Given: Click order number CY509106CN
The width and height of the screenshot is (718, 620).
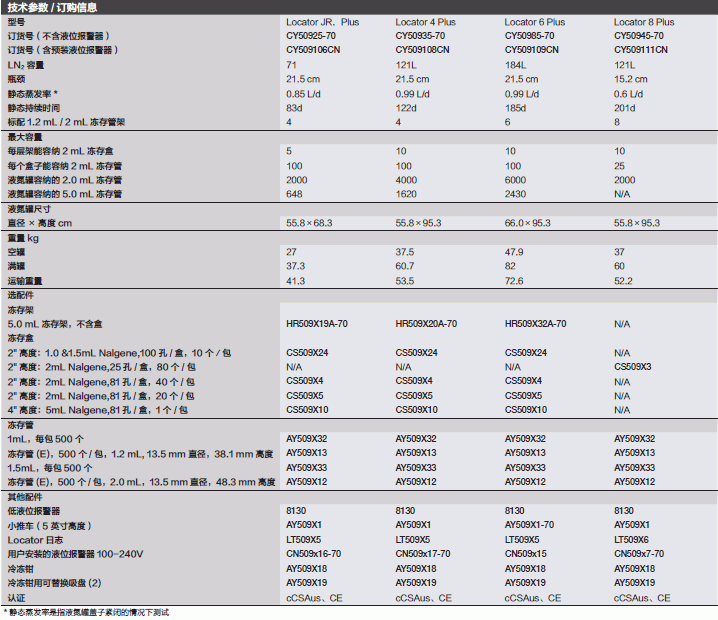Looking at the screenshot, I should point(313,49).
